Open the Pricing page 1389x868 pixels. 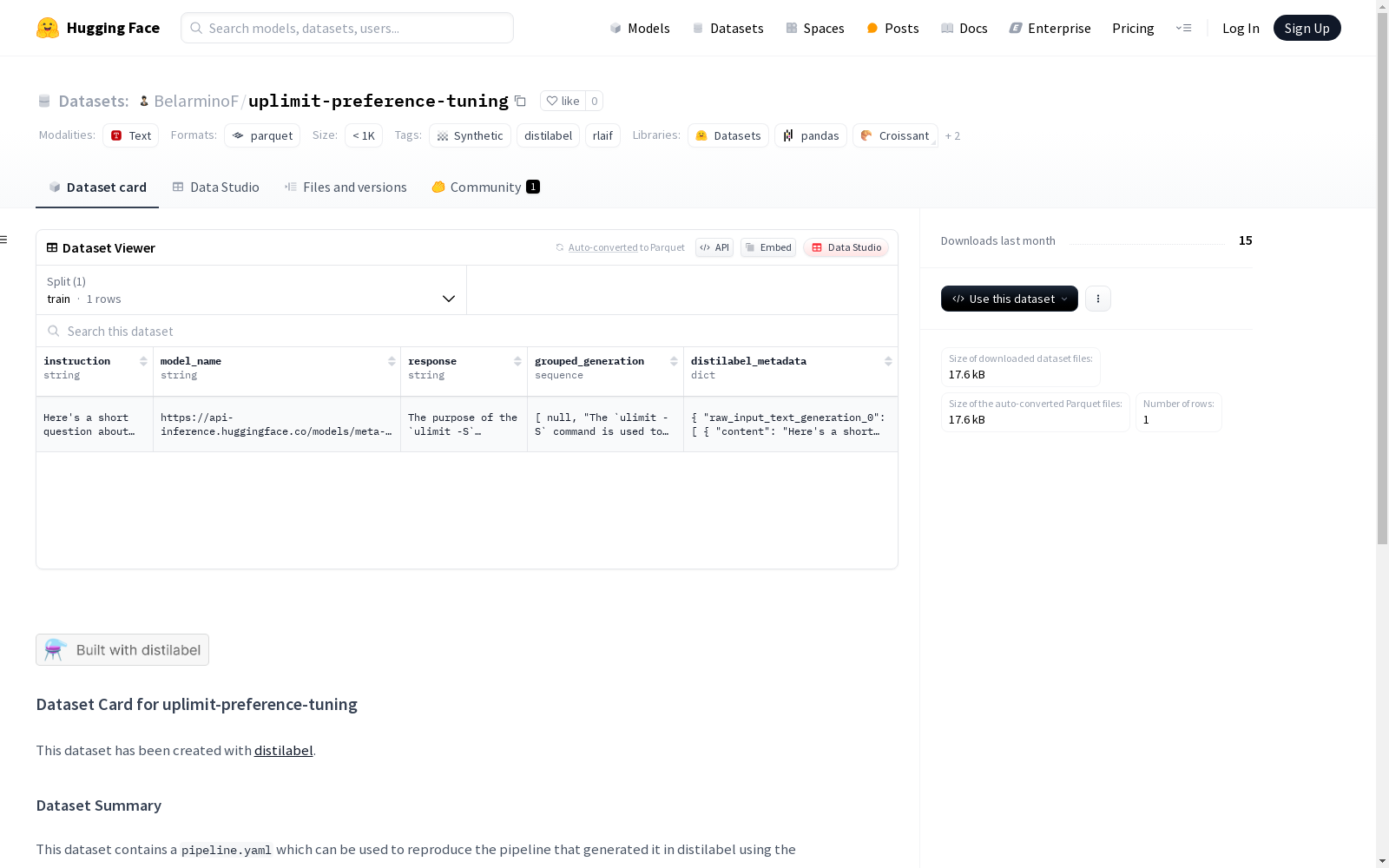(1133, 28)
